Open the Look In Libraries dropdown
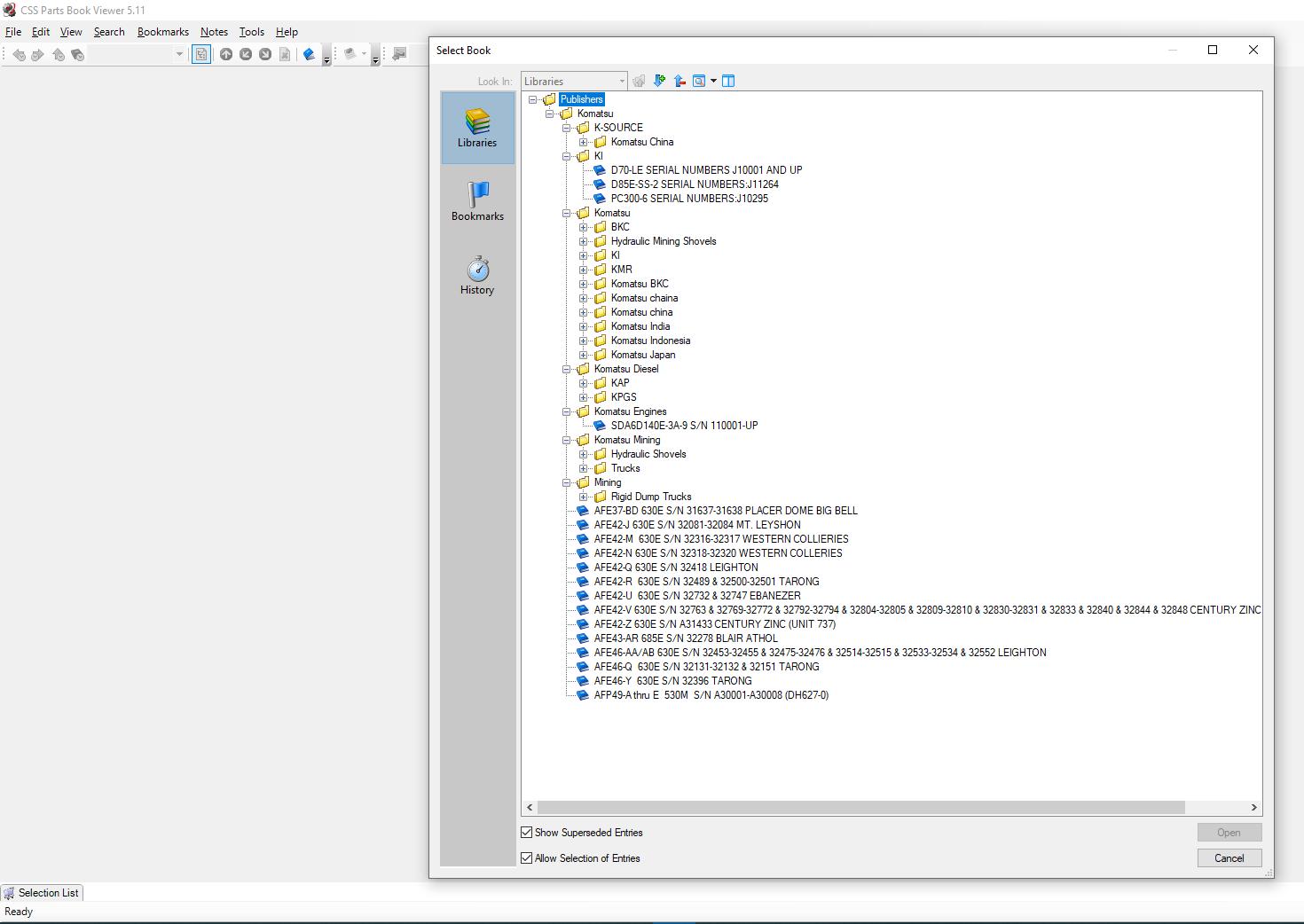This screenshot has height=924, width=1304. point(574,81)
